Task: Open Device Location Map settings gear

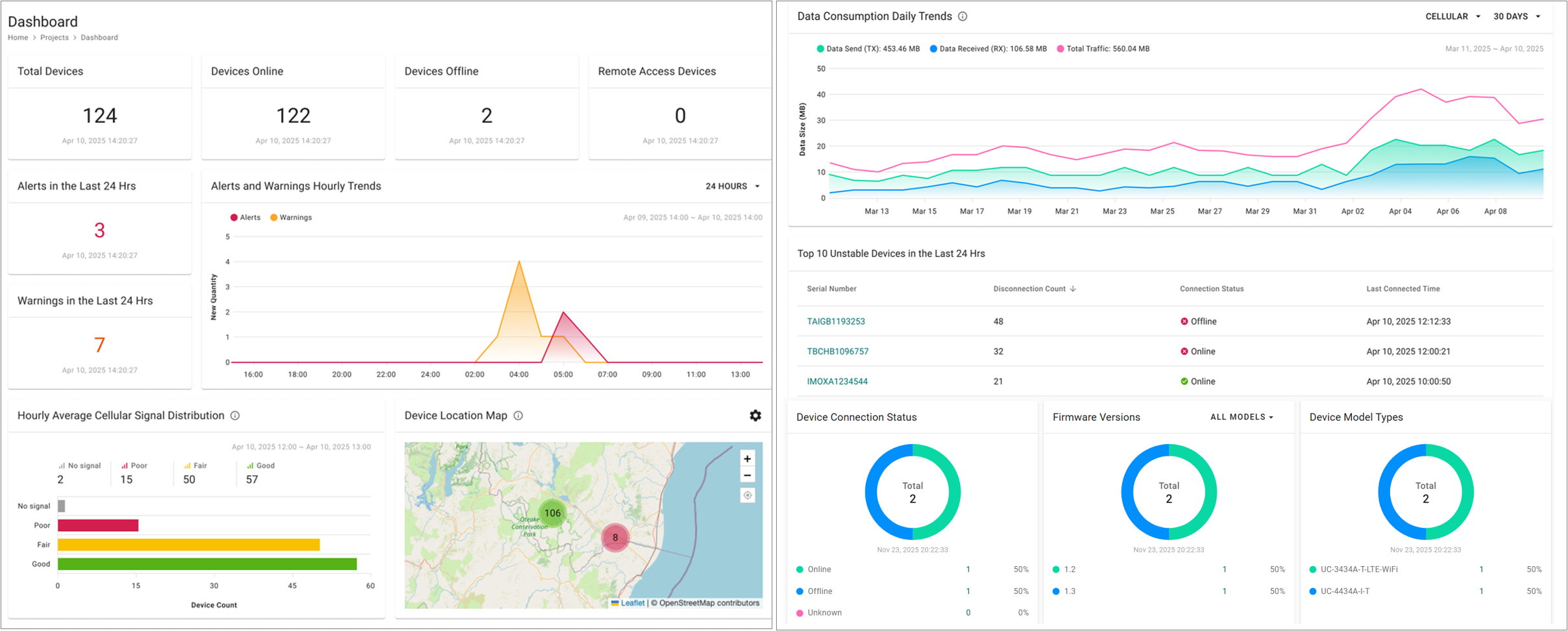Action: click(x=755, y=415)
